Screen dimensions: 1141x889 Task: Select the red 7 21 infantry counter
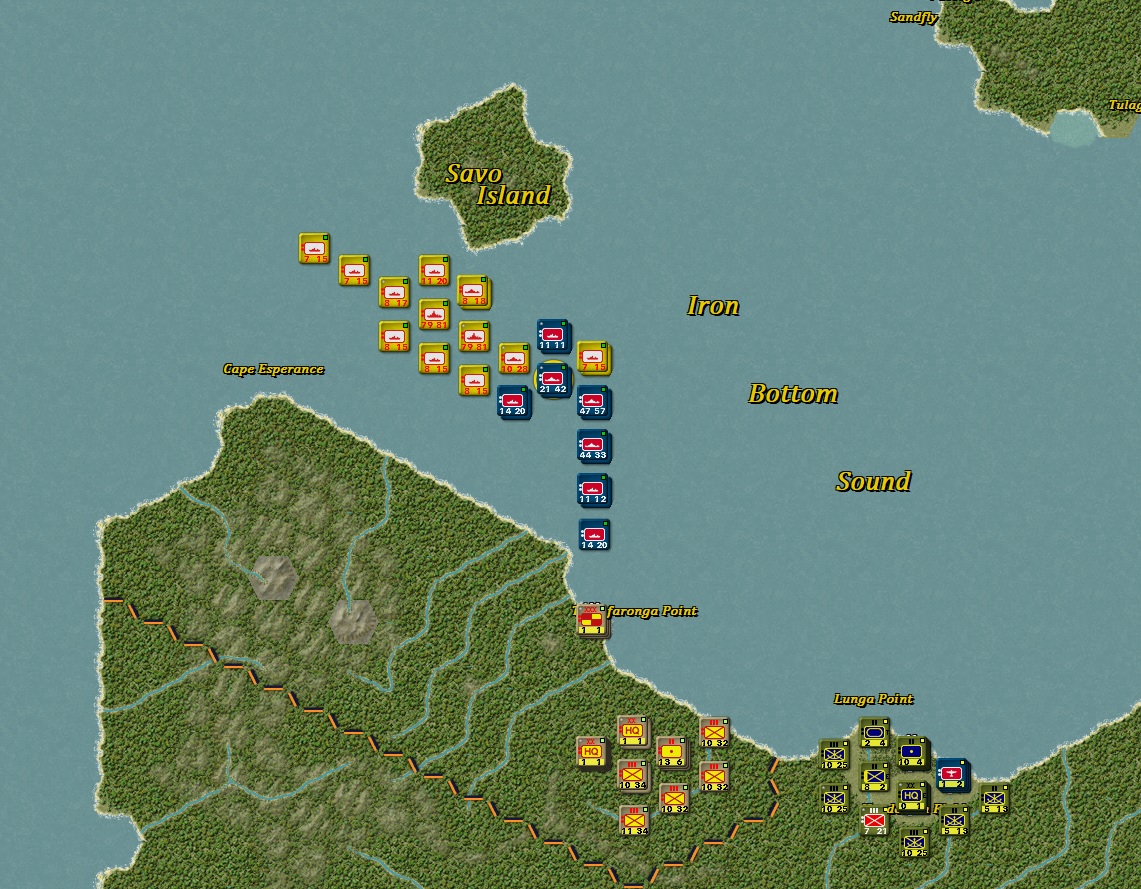coord(874,820)
